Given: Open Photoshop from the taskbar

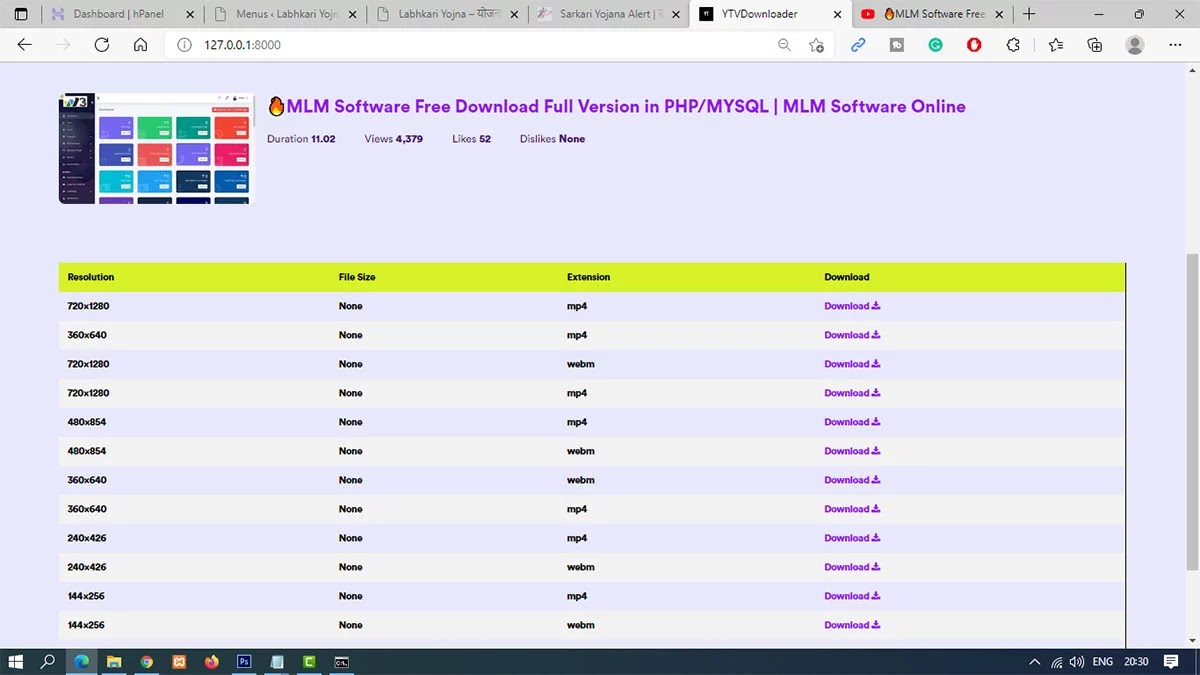Looking at the screenshot, I should click(x=243, y=661).
